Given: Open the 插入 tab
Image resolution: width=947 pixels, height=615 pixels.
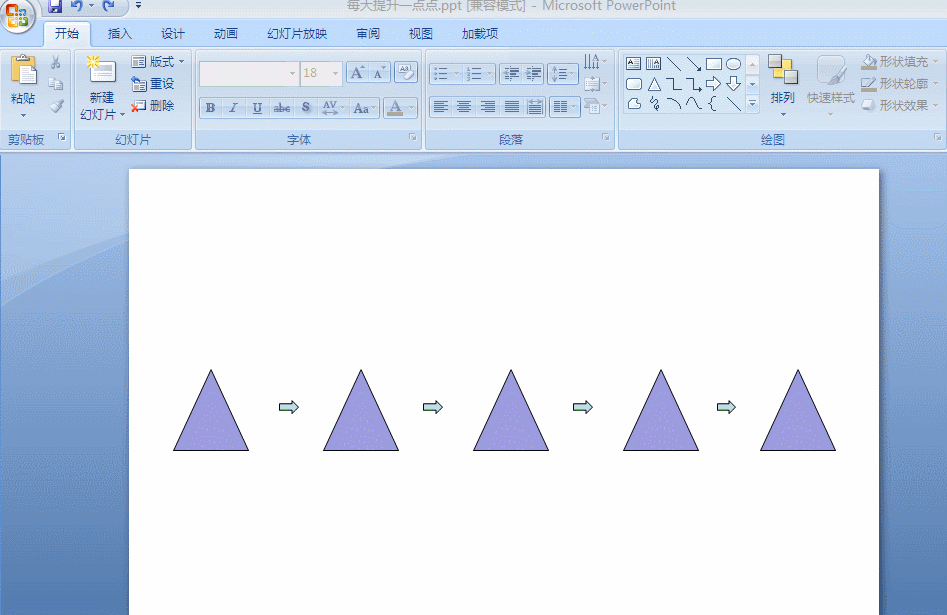Looking at the screenshot, I should pos(120,34).
